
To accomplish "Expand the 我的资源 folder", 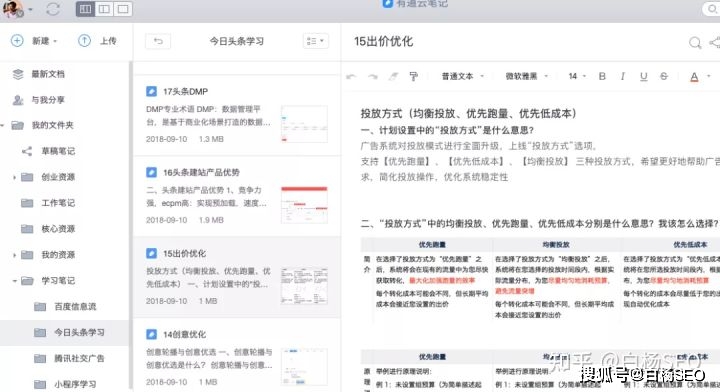I will coord(14,255).
